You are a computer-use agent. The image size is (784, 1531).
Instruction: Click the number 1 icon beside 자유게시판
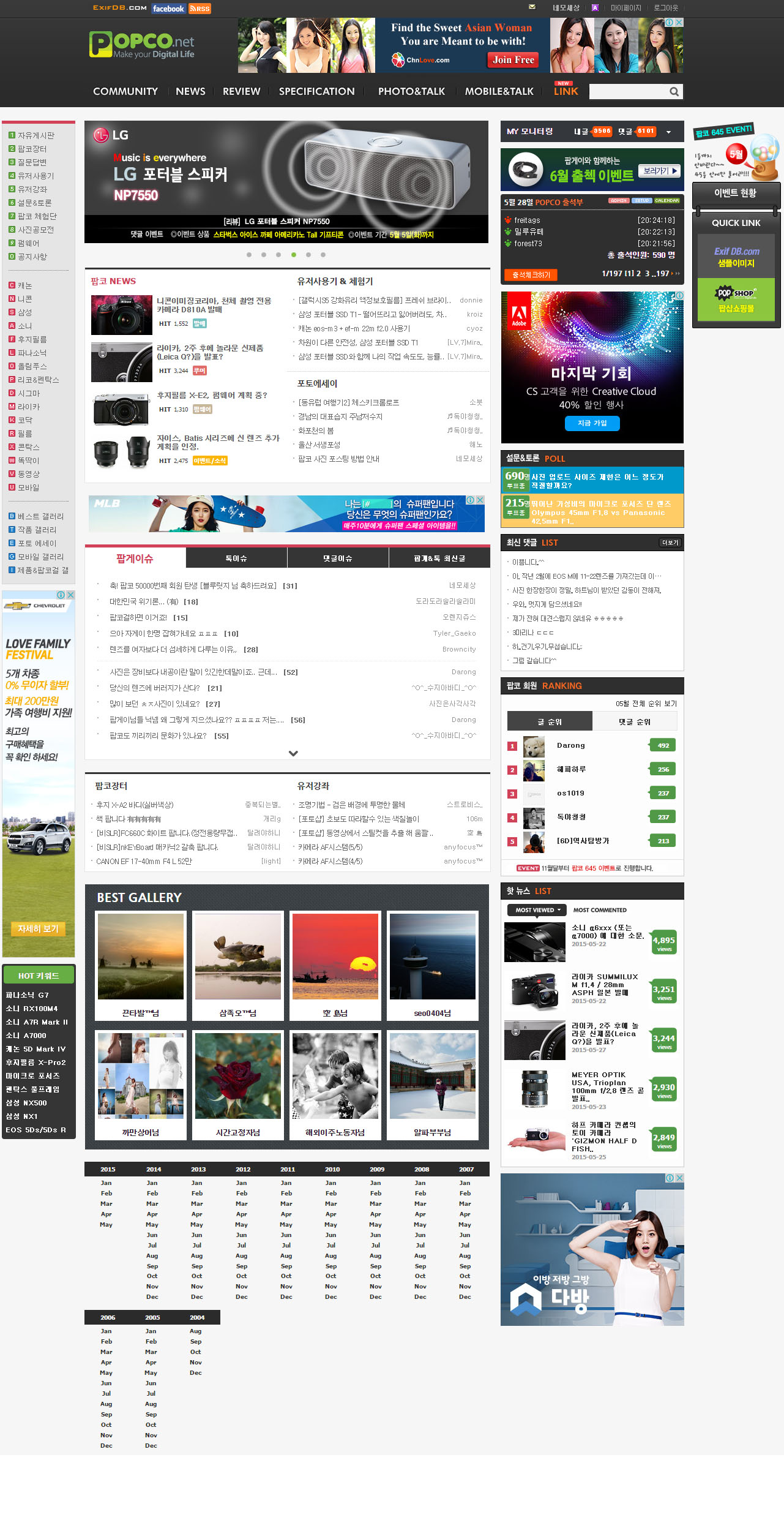(12, 135)
